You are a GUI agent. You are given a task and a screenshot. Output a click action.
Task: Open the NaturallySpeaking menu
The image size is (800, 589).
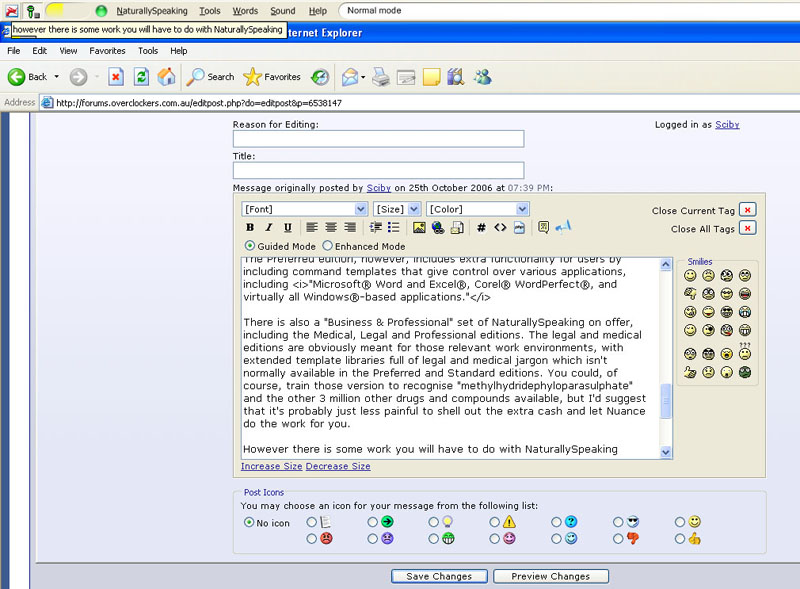152,11
